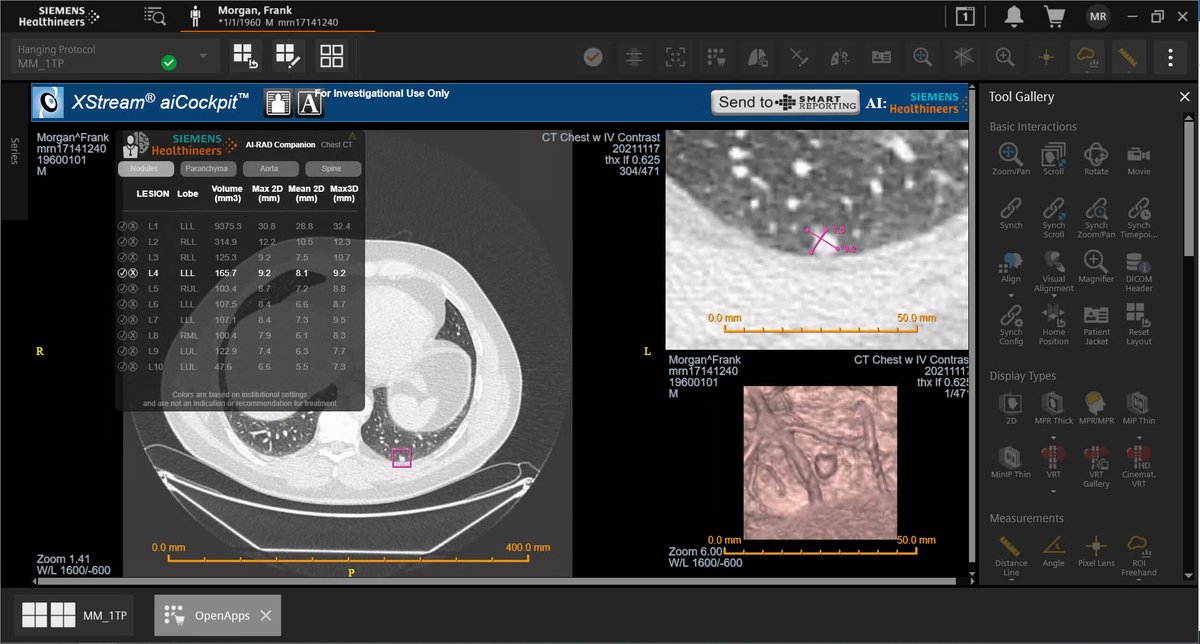Accept lesion L7 with its check mark
The height and width of the screenshot is (644, 1200).
click(x=122, y=319)
